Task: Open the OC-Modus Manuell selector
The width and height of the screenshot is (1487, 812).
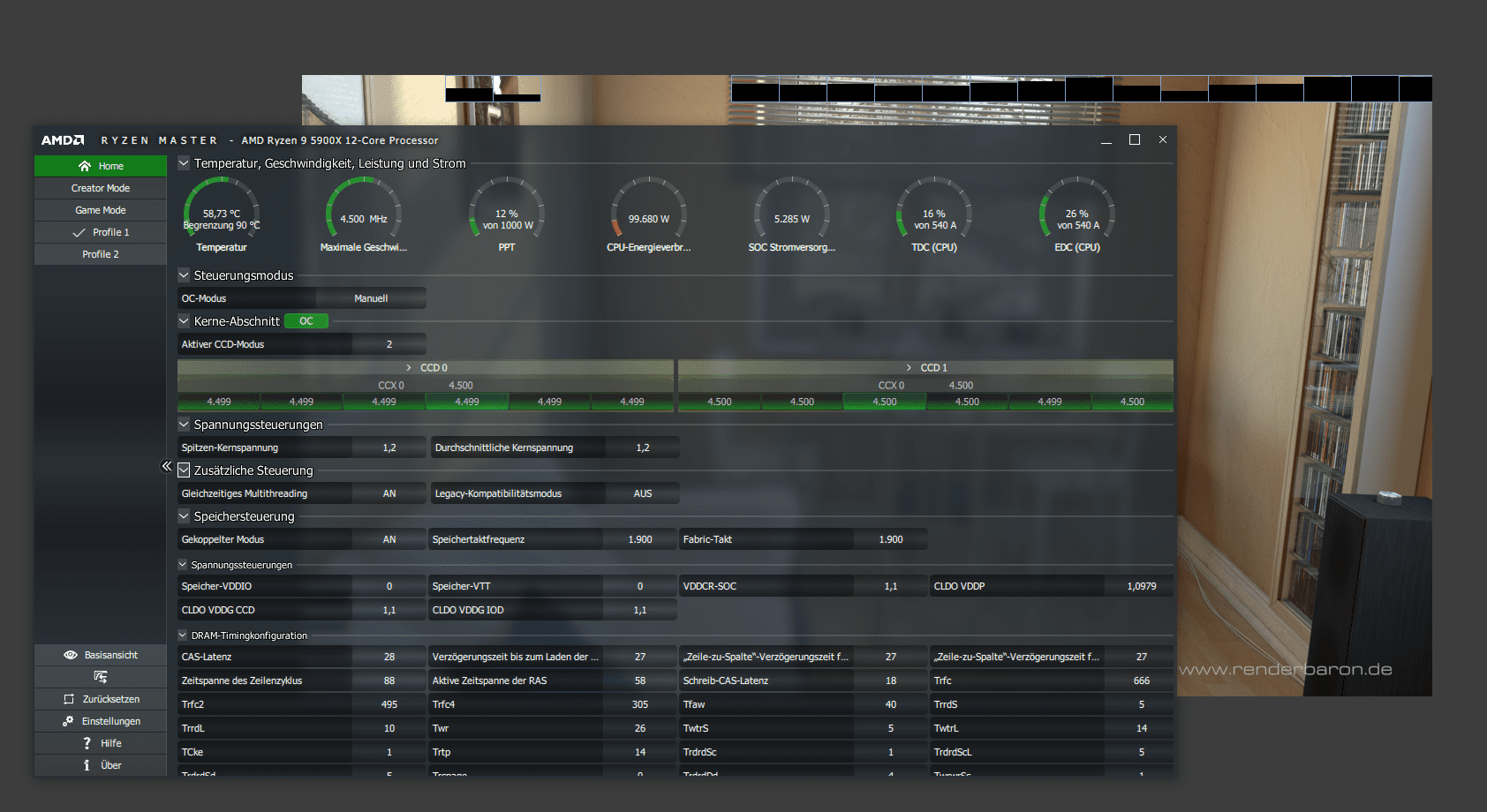Action: click(371, 298)
